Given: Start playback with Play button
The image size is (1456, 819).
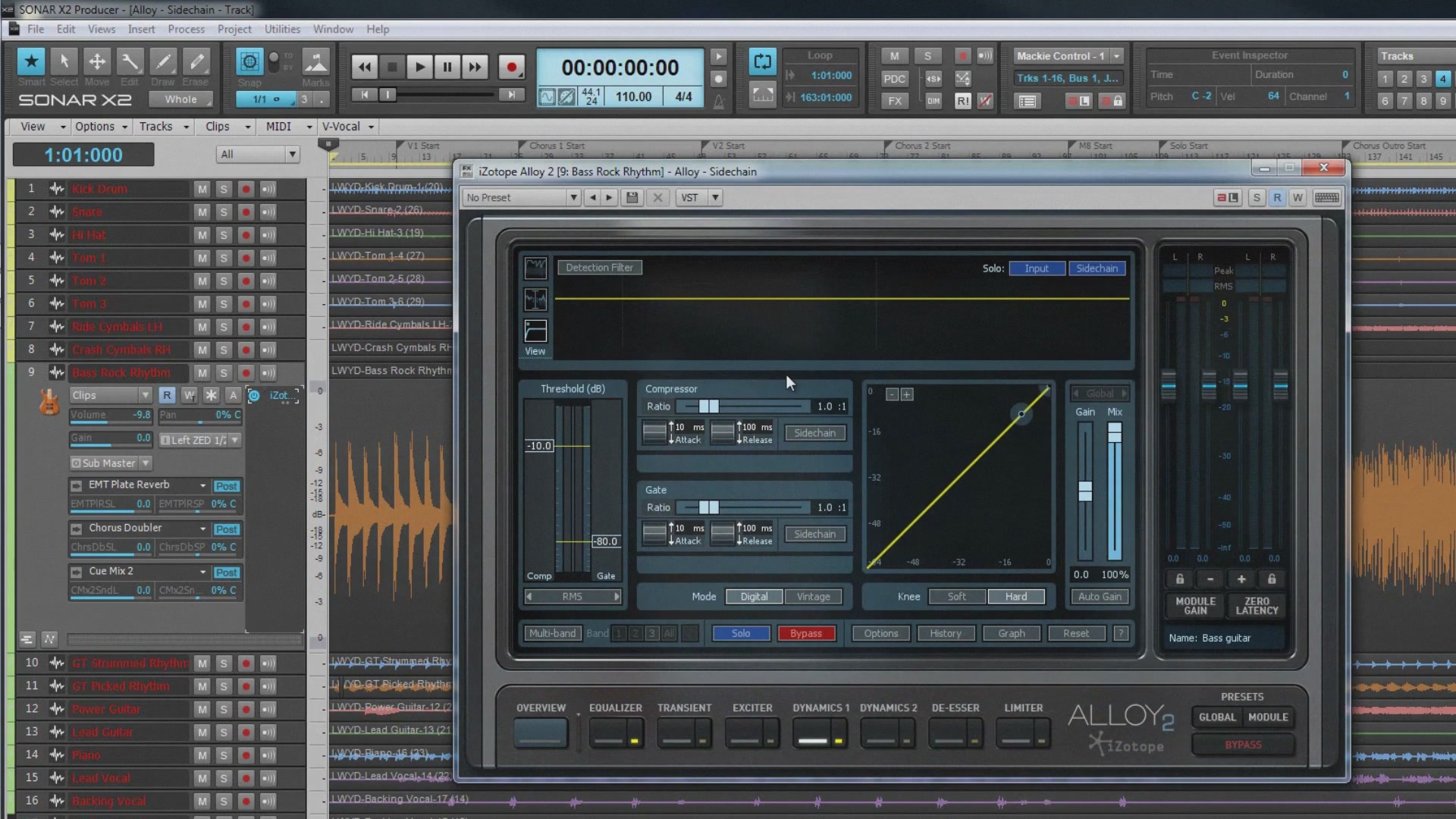Looking at the screenshot, I should point(419,67).
